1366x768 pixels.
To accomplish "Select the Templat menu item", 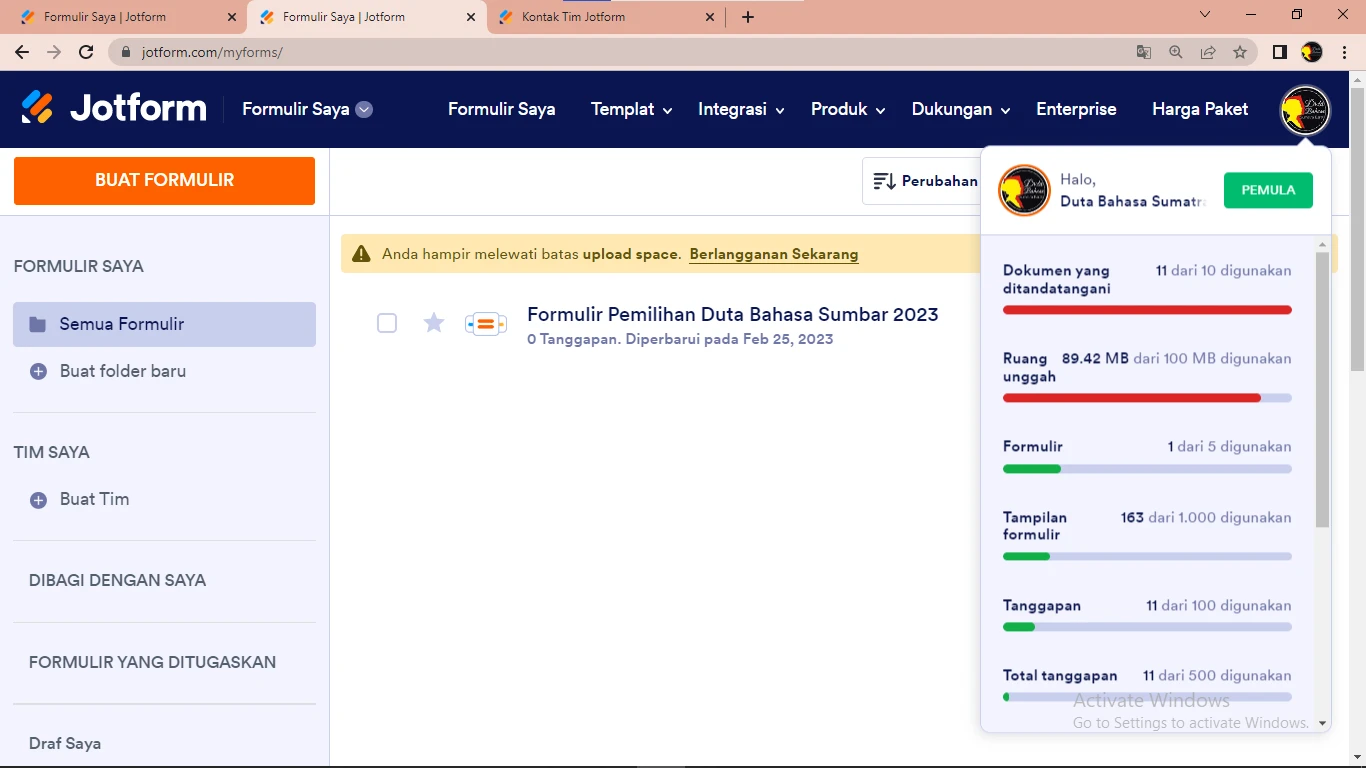I will (622, 110).
